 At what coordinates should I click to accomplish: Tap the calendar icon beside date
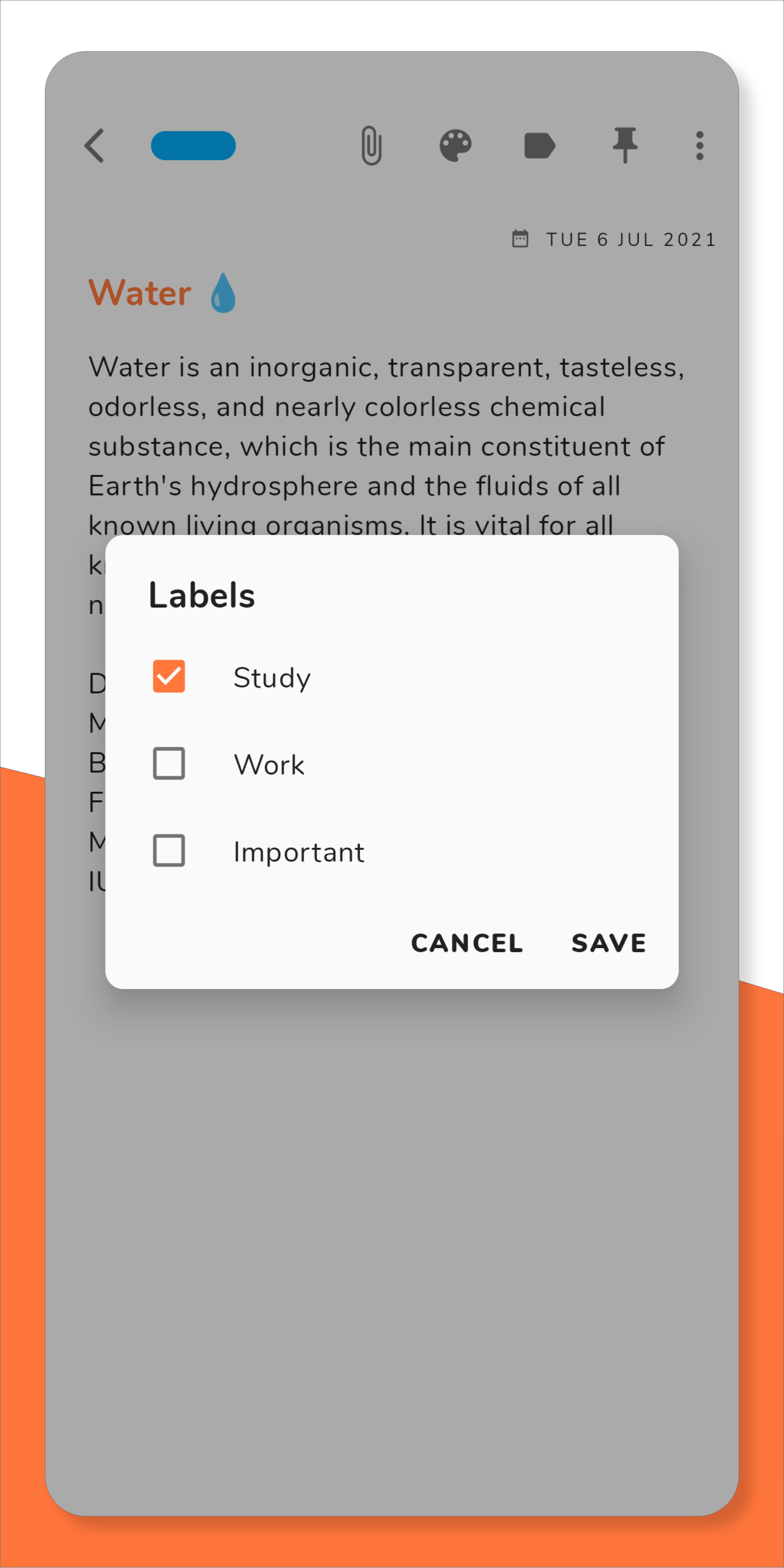point(521,238)
